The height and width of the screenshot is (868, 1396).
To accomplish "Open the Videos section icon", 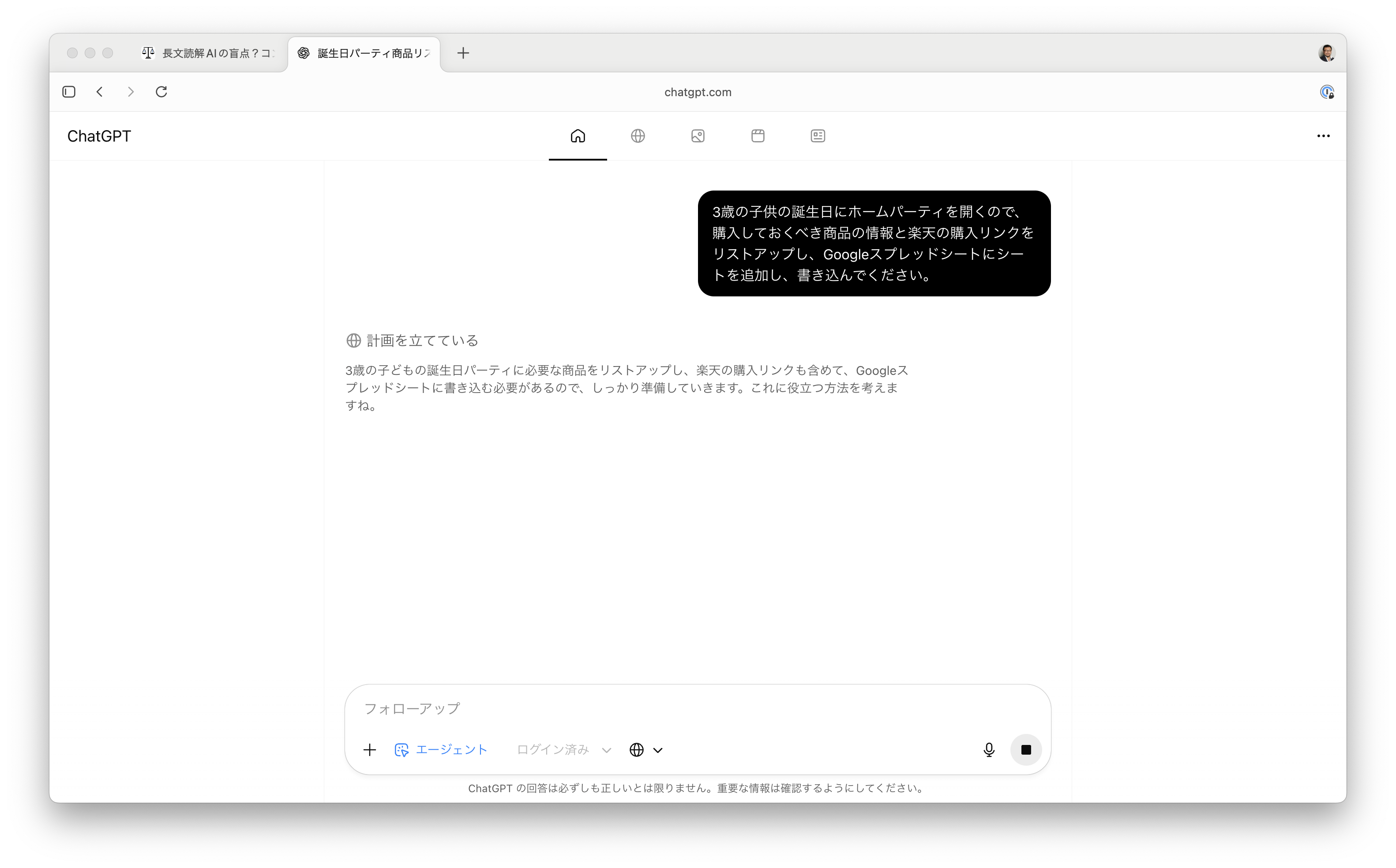I will (x=758, y=136).
